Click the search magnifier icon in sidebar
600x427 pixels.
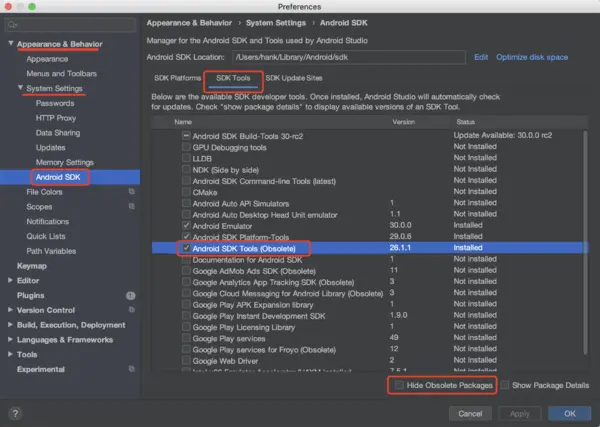coord(12,25)
